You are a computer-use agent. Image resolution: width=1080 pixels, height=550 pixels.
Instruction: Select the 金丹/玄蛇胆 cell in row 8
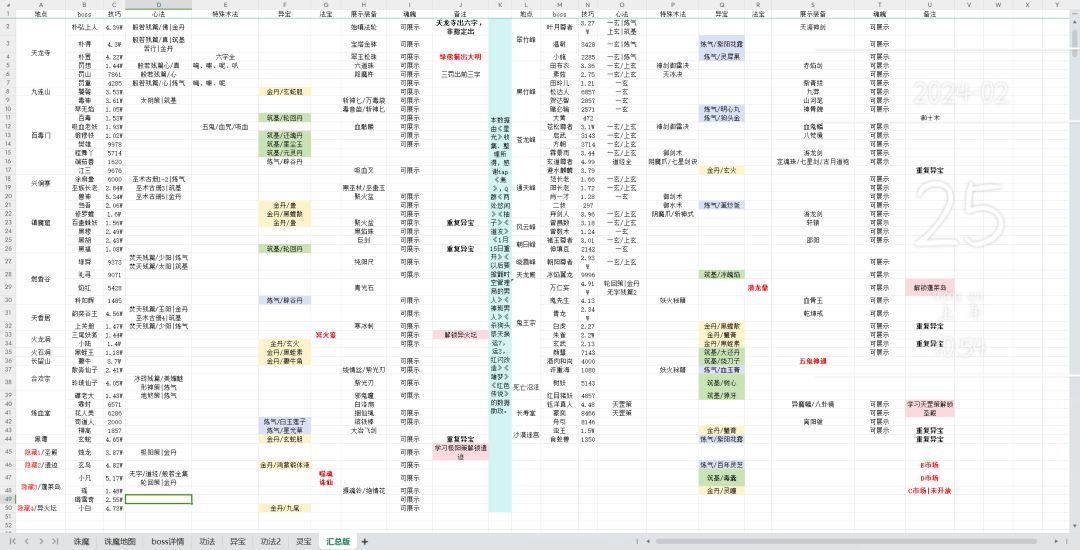(285, 92)
